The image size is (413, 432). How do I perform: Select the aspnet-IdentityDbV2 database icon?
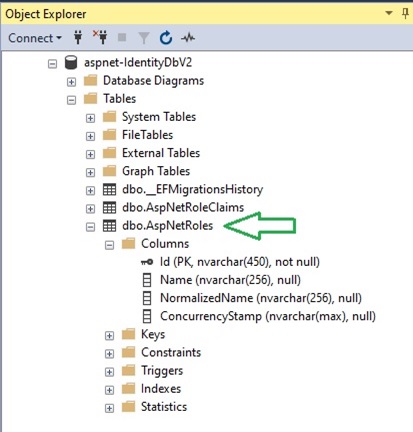(71, 62)
